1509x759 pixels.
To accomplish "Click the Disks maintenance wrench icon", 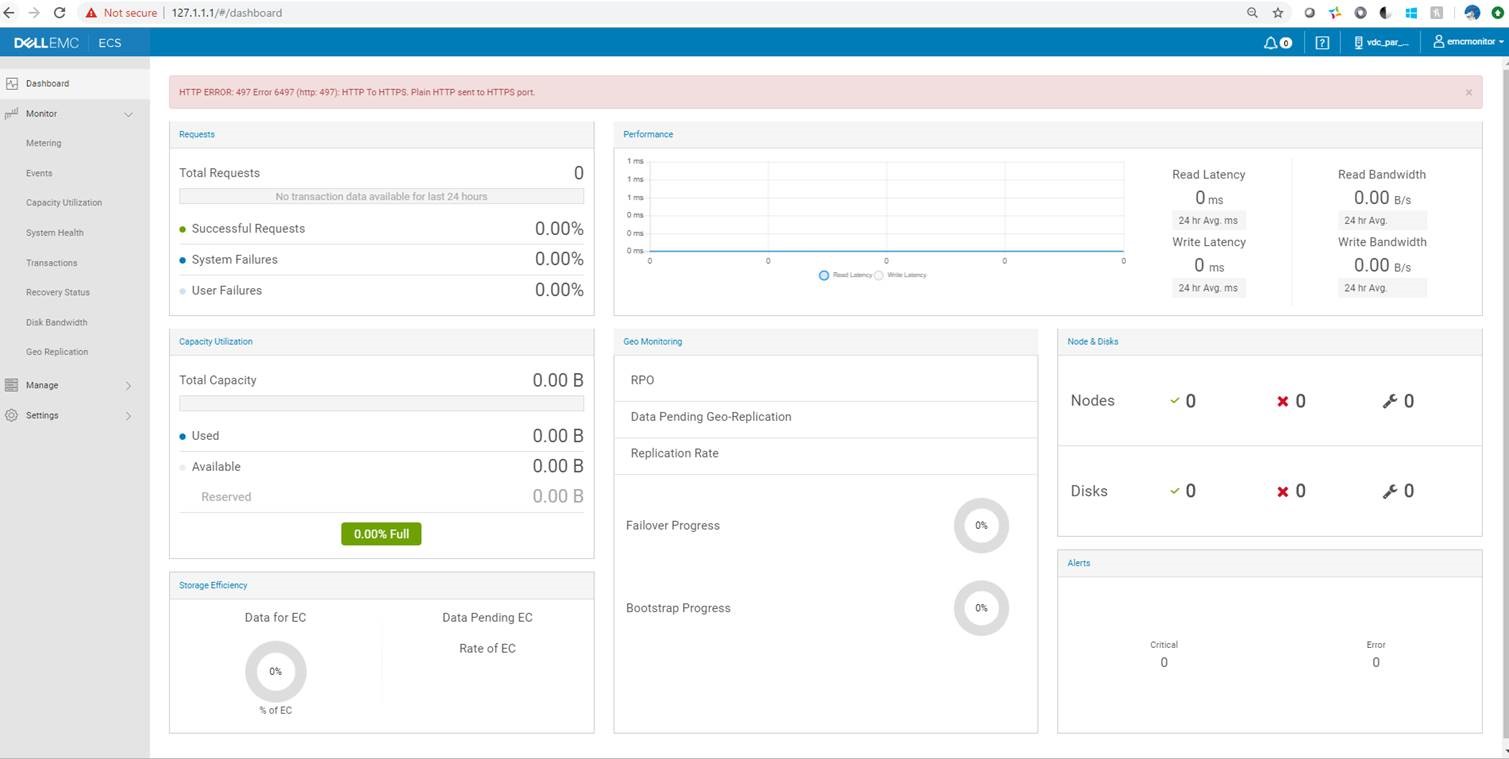I will [1389, 491].
